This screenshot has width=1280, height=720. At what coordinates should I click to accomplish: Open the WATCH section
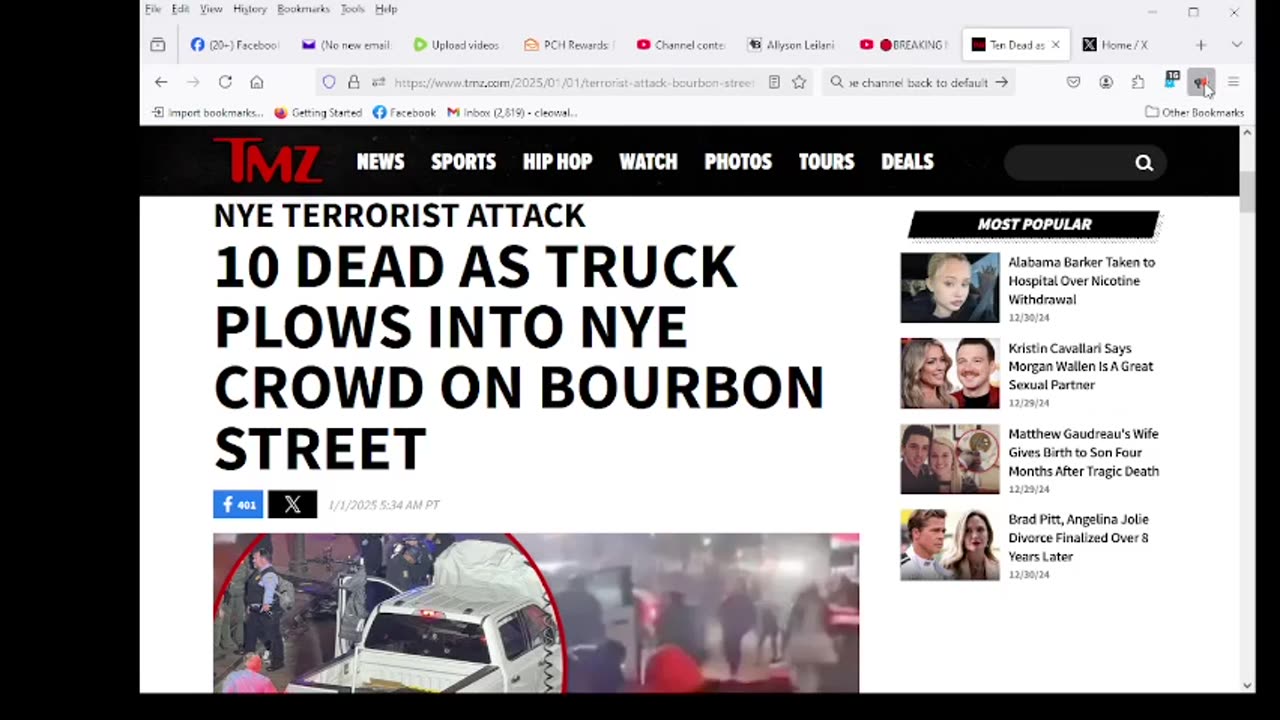648,161
